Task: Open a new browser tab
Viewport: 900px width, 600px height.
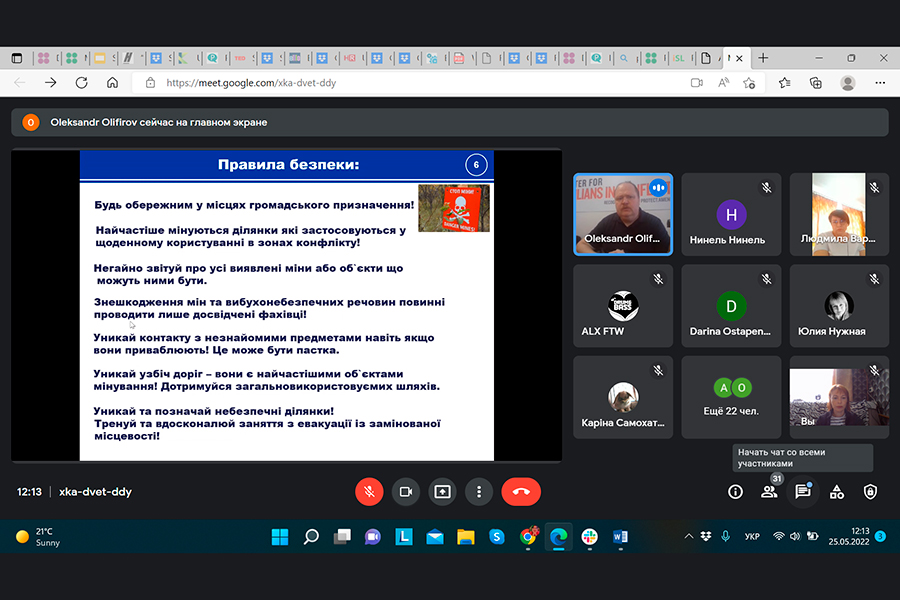Action: click(763, 58)
